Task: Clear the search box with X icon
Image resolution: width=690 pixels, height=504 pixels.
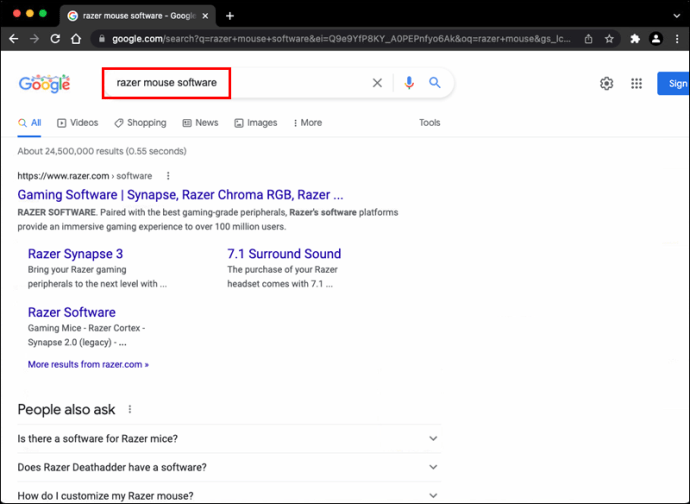Action: click(x=377, y=83)
